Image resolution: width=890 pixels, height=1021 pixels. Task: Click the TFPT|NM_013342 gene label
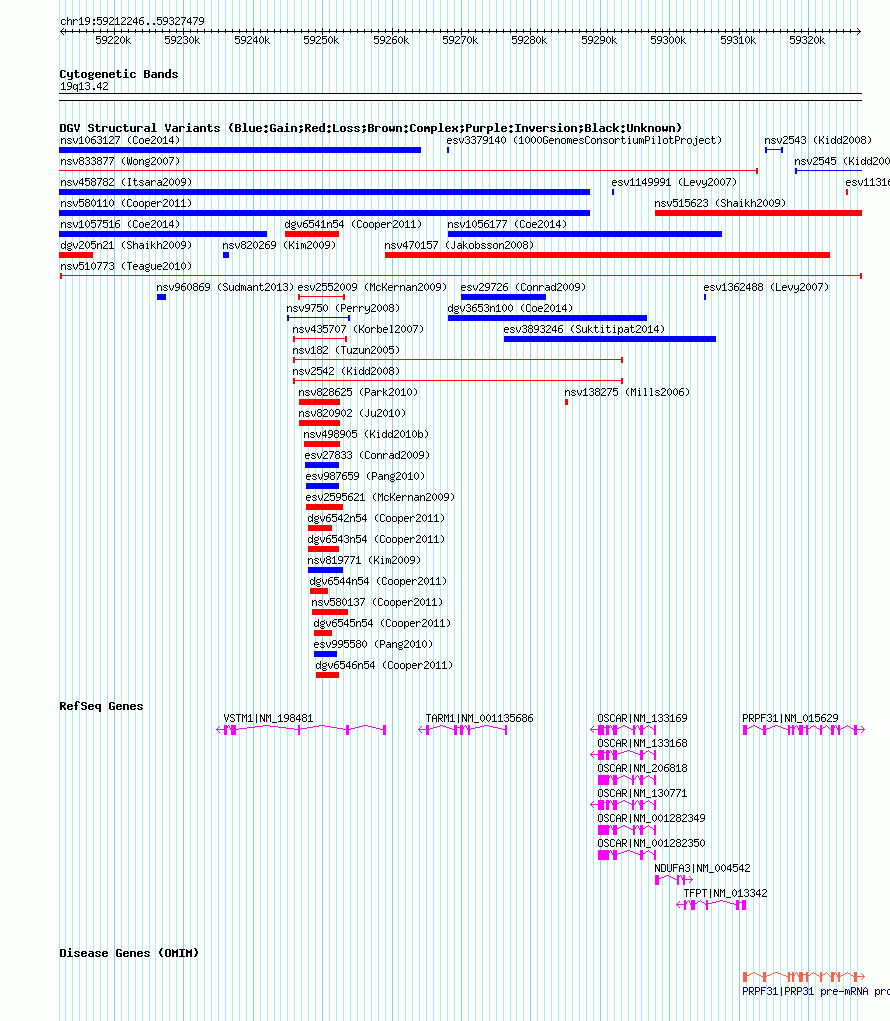click(x=725, y=893)
